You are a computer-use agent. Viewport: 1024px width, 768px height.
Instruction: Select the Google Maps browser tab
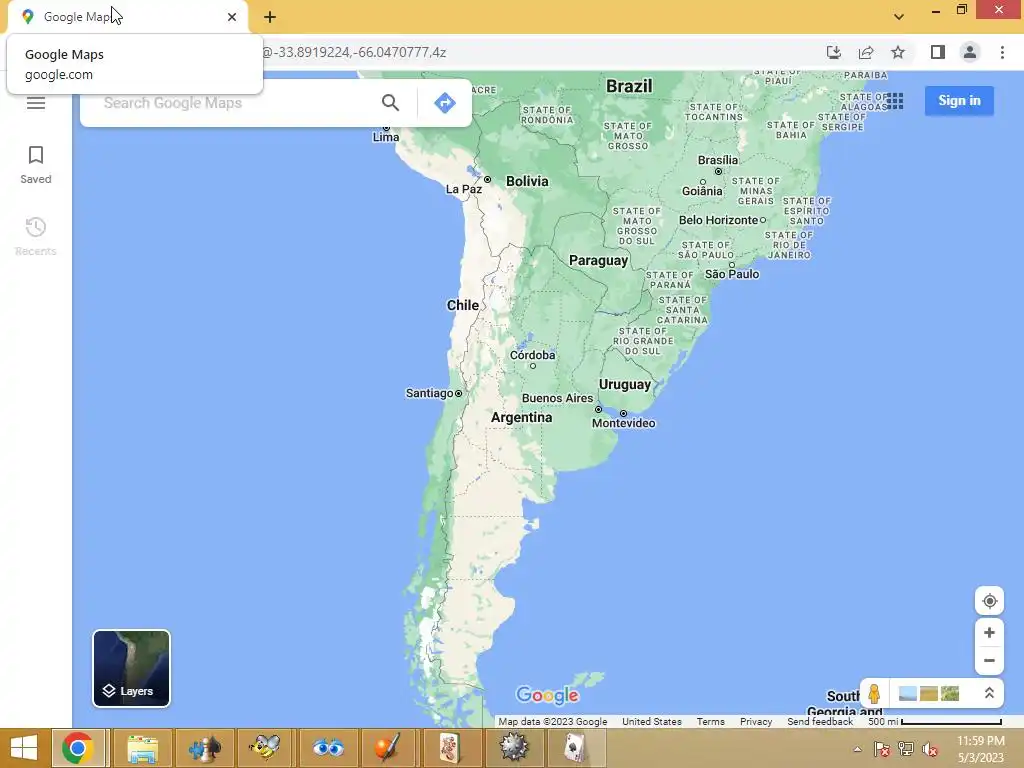pyautogui.click(x=128, y=17)
